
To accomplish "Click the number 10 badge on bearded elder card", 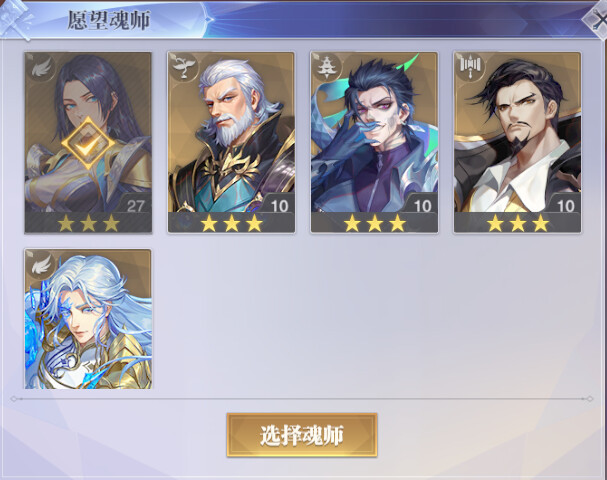I will [x=279, y=206].
